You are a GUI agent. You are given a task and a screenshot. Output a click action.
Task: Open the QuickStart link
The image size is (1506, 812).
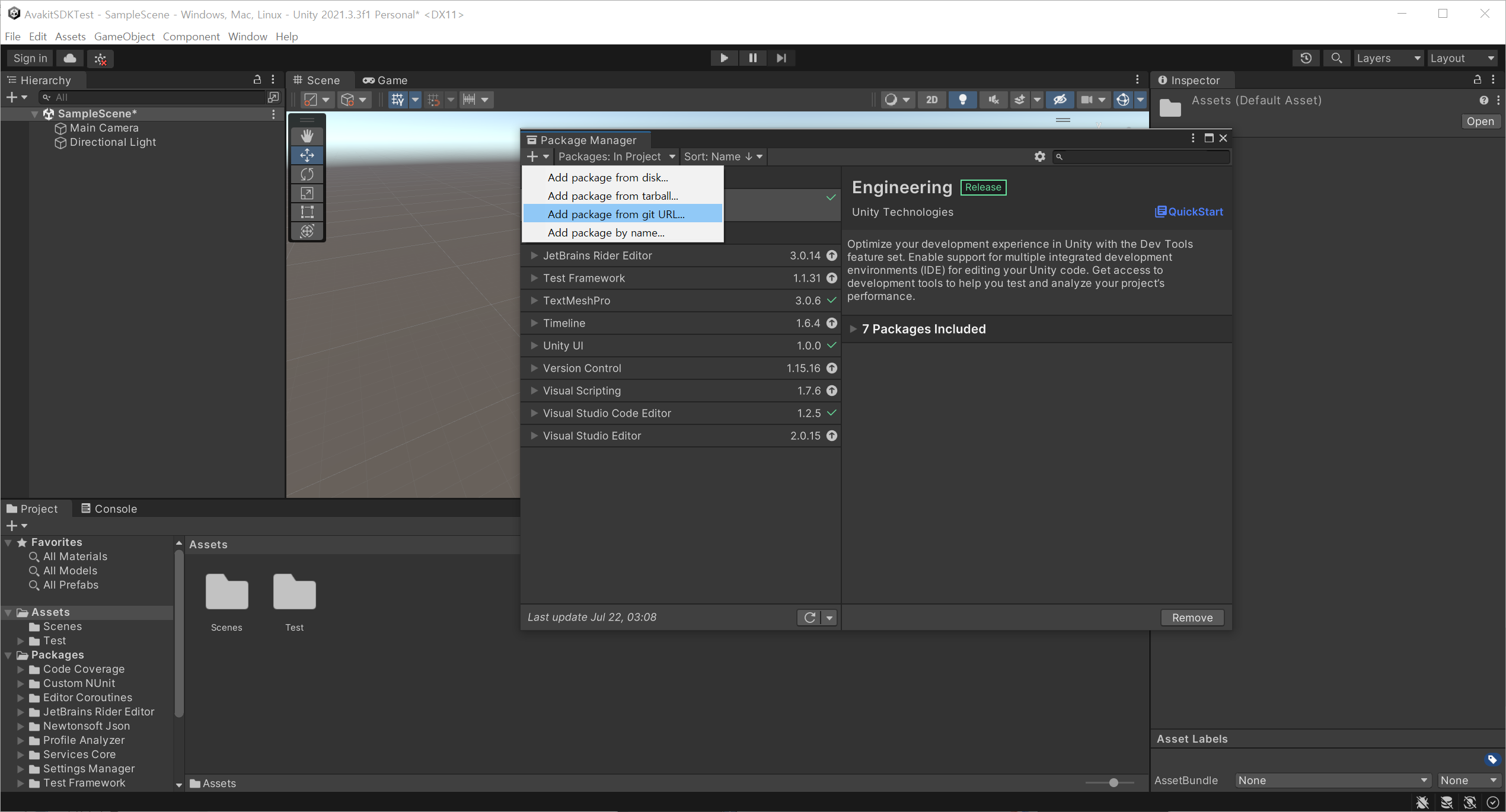(x=1189, y=212)
